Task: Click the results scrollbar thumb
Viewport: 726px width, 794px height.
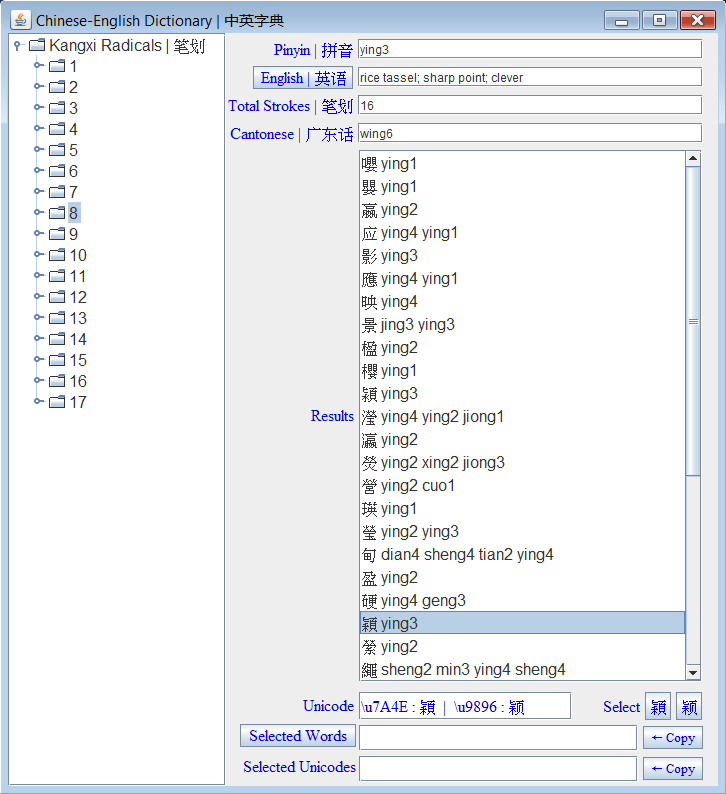Action: tap(693, 322)
